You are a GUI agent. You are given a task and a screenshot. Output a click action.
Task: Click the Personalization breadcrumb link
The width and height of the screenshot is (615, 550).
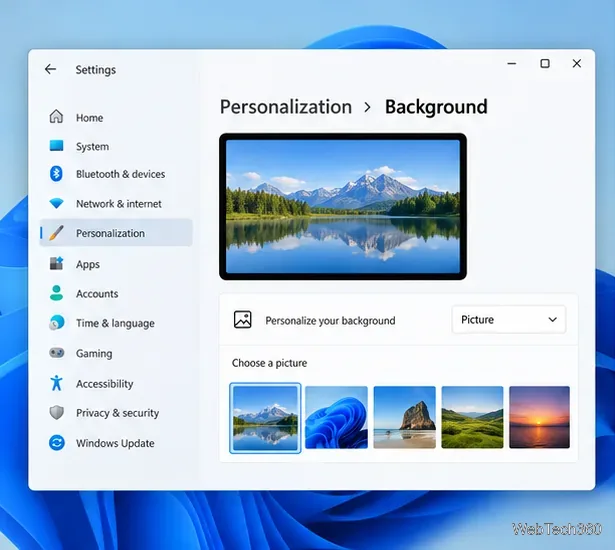point(286,107)
